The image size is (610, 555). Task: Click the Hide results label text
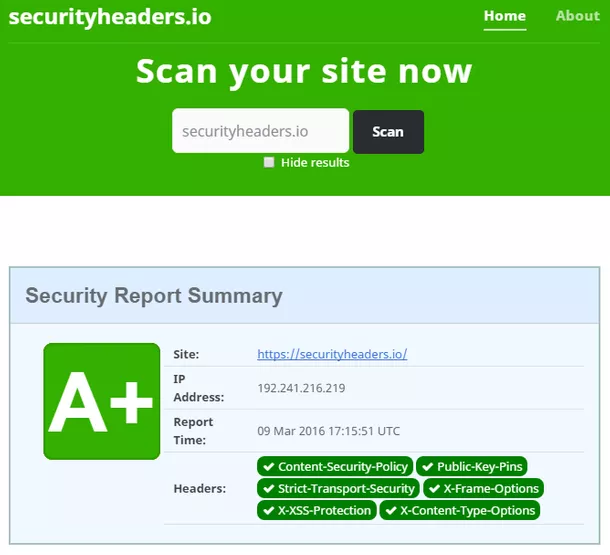(315, 162)
